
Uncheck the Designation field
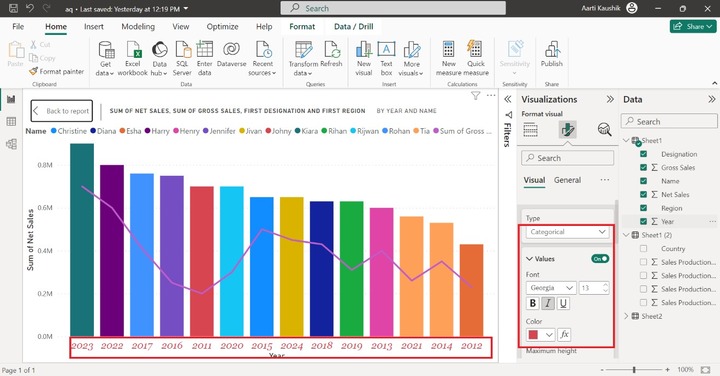point(643,154)
